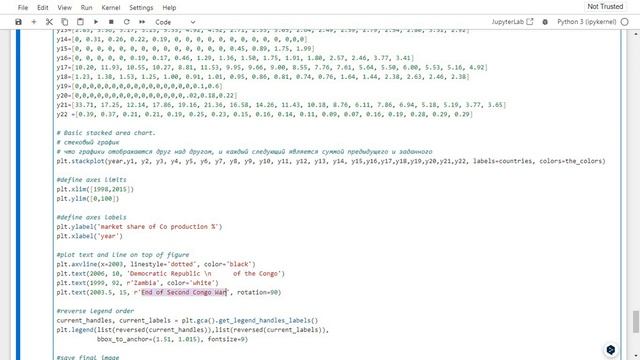Cut the selected cell with the scissors icon
The height and width of the screenshot is (360, 640).
click(x=49, y=22)
